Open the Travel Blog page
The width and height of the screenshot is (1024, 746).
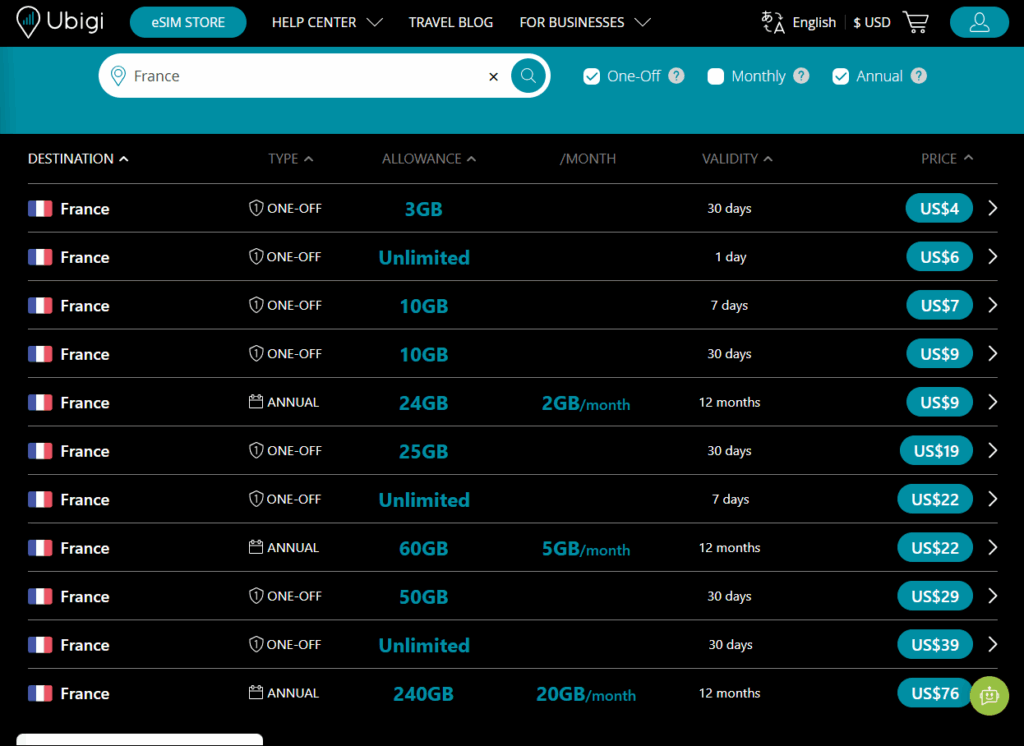(x=451, y=22)
